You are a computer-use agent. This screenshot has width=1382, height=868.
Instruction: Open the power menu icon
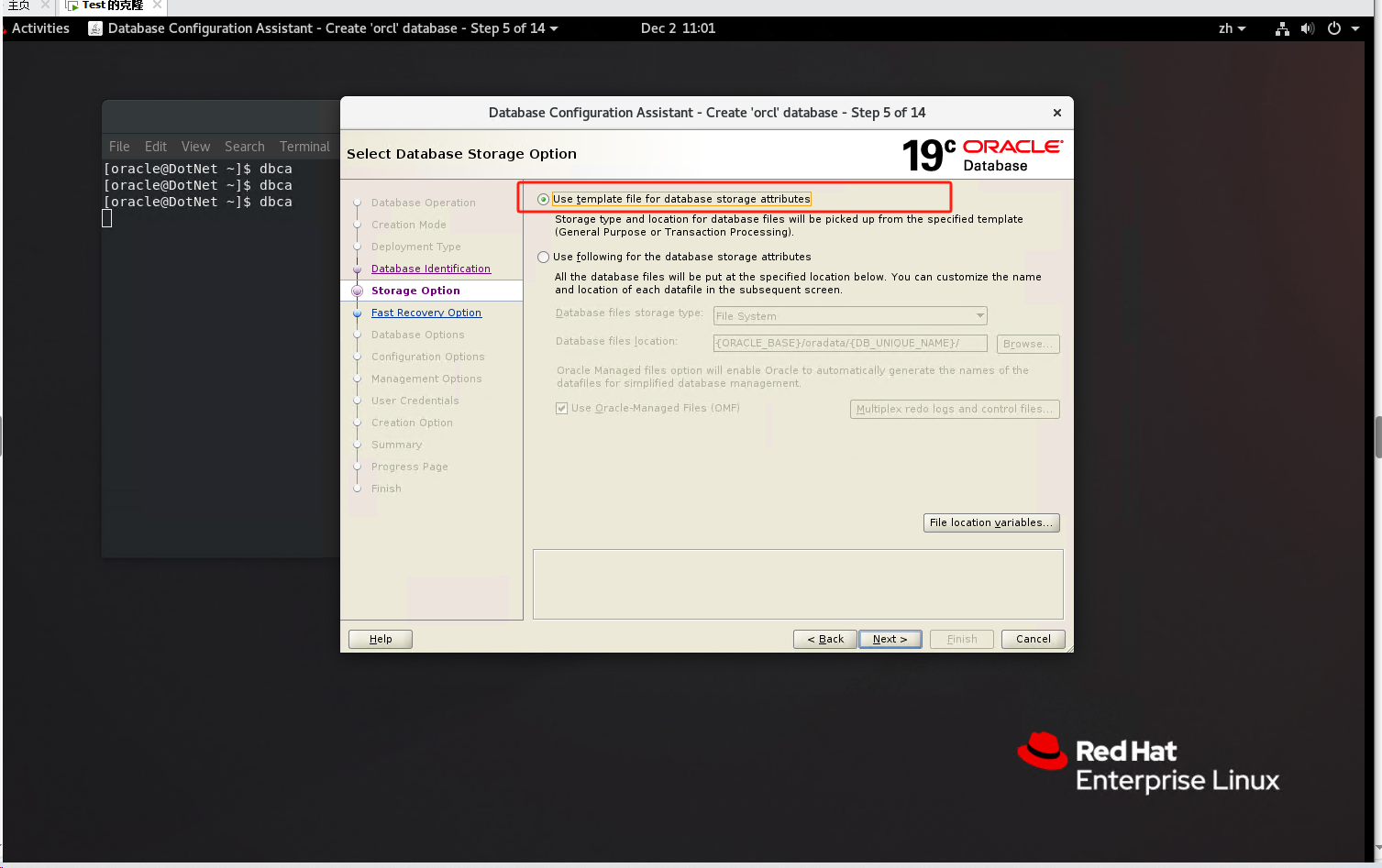(1334, 28)
